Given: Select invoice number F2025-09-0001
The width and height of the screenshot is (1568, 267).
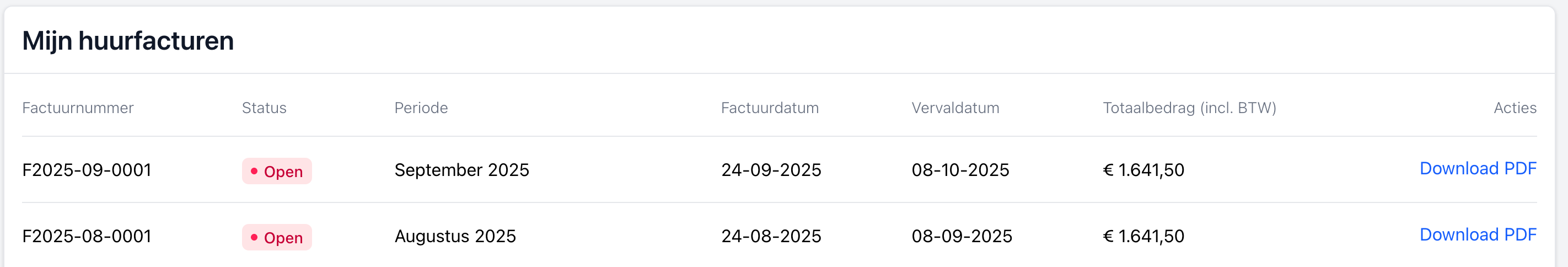Looking at the screenshot, I should pyautogui.click(x=87, y=170).
